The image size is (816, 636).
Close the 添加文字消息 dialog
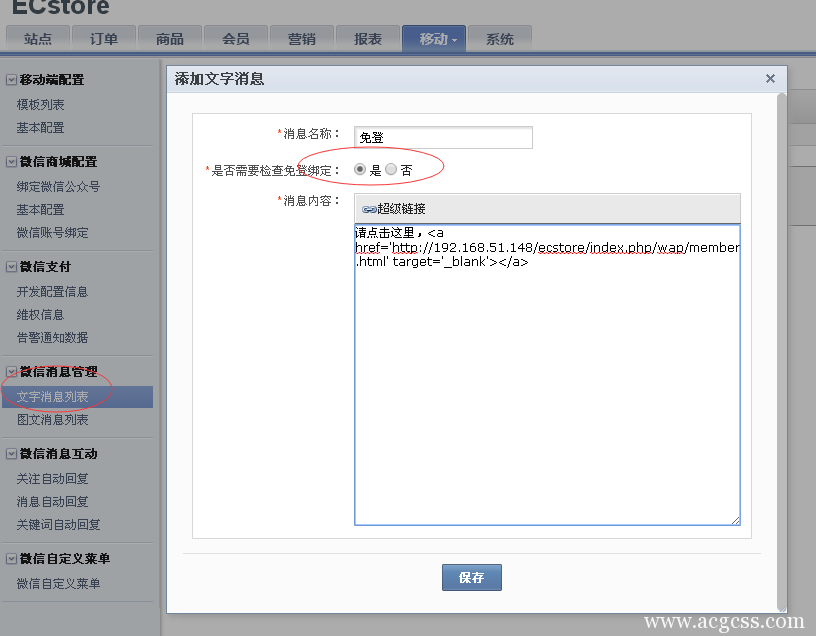(770, 78)
